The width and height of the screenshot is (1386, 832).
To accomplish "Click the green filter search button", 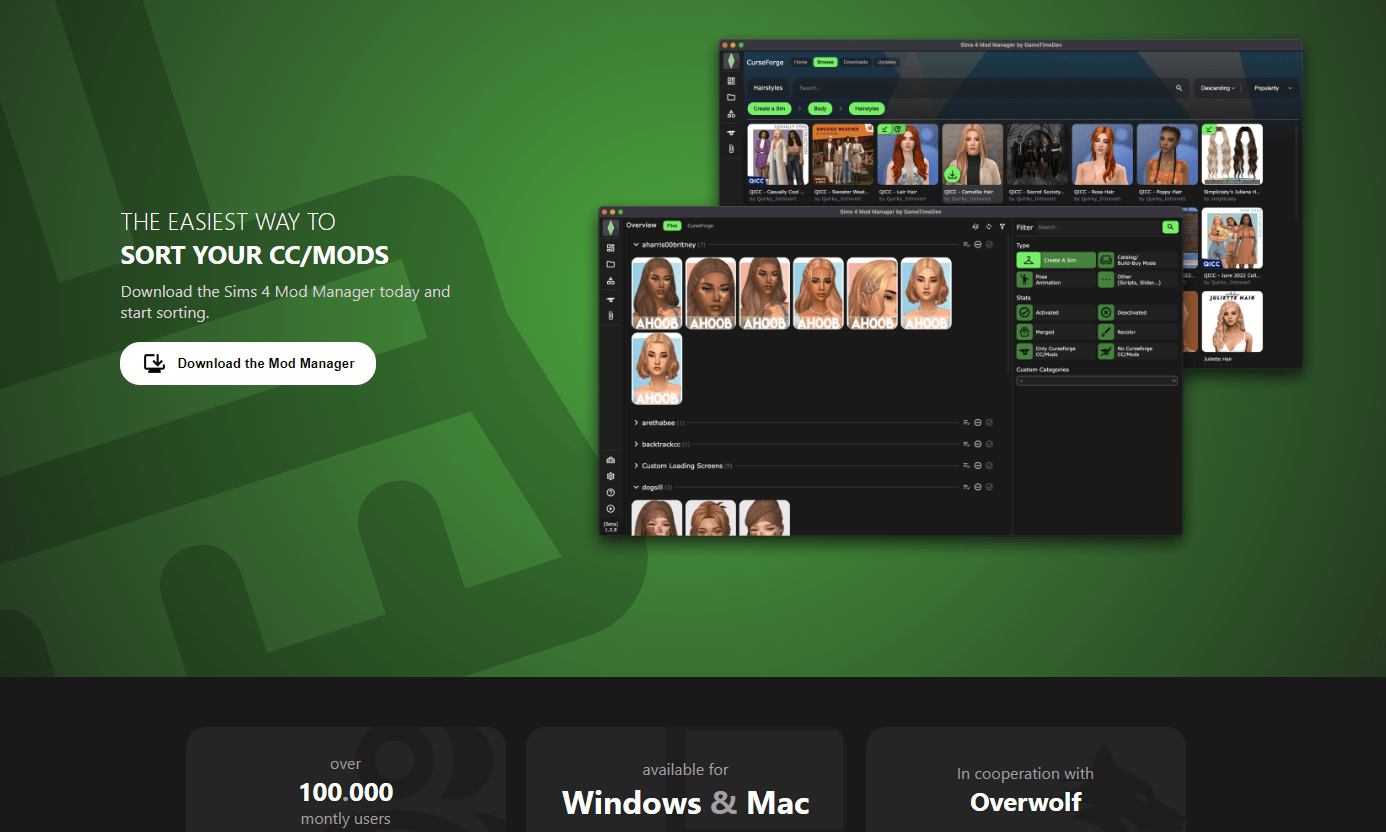I will tap(1170, 227).
